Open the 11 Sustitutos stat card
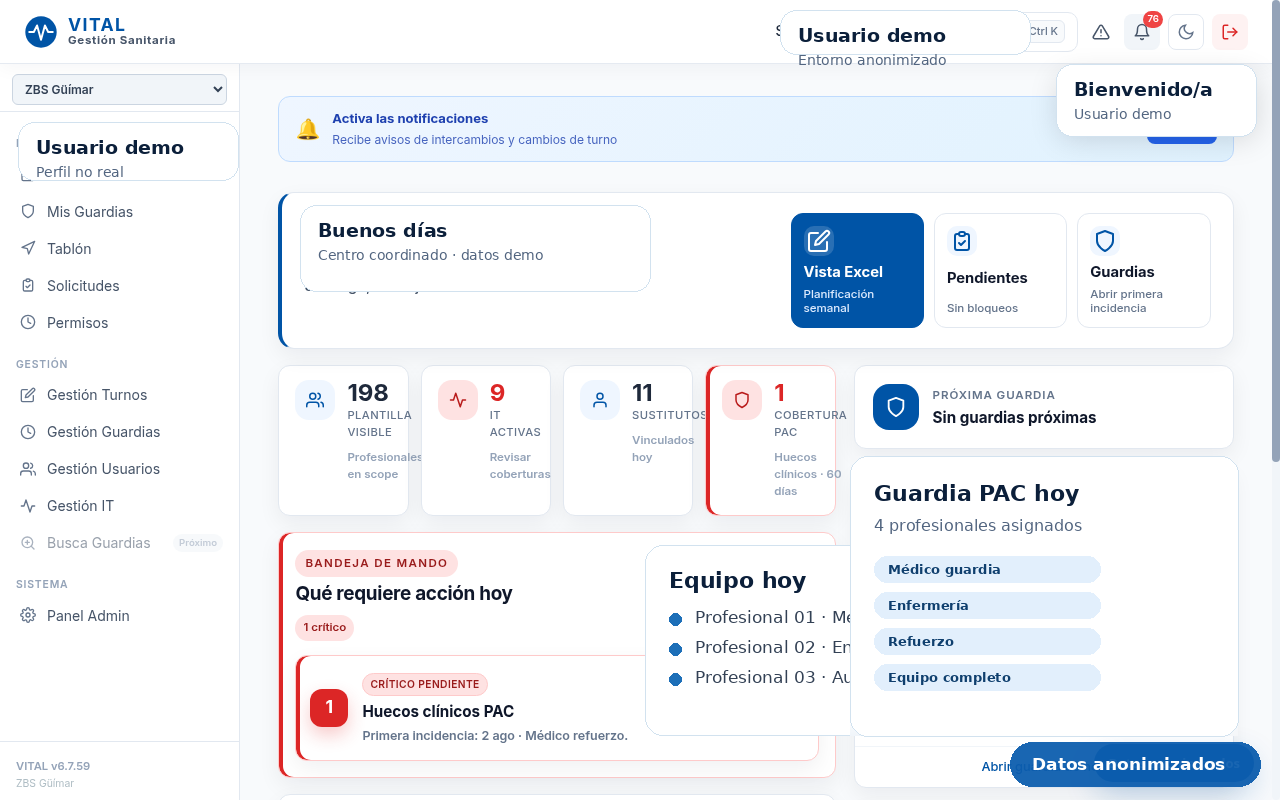 pos(628,440)
